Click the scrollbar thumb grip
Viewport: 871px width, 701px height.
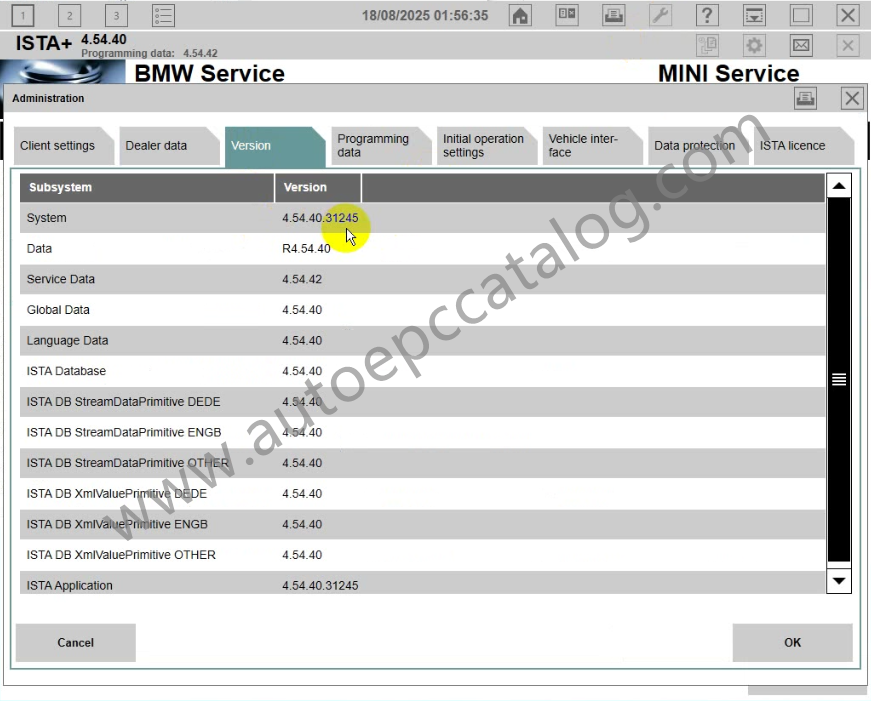[x=839, y=379]
